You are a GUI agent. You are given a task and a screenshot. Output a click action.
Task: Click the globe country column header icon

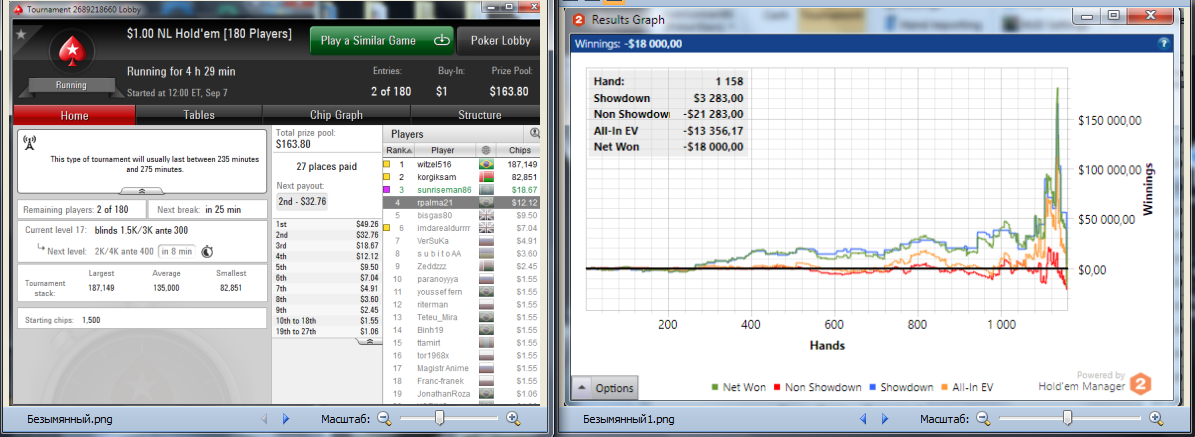(486, 150)
